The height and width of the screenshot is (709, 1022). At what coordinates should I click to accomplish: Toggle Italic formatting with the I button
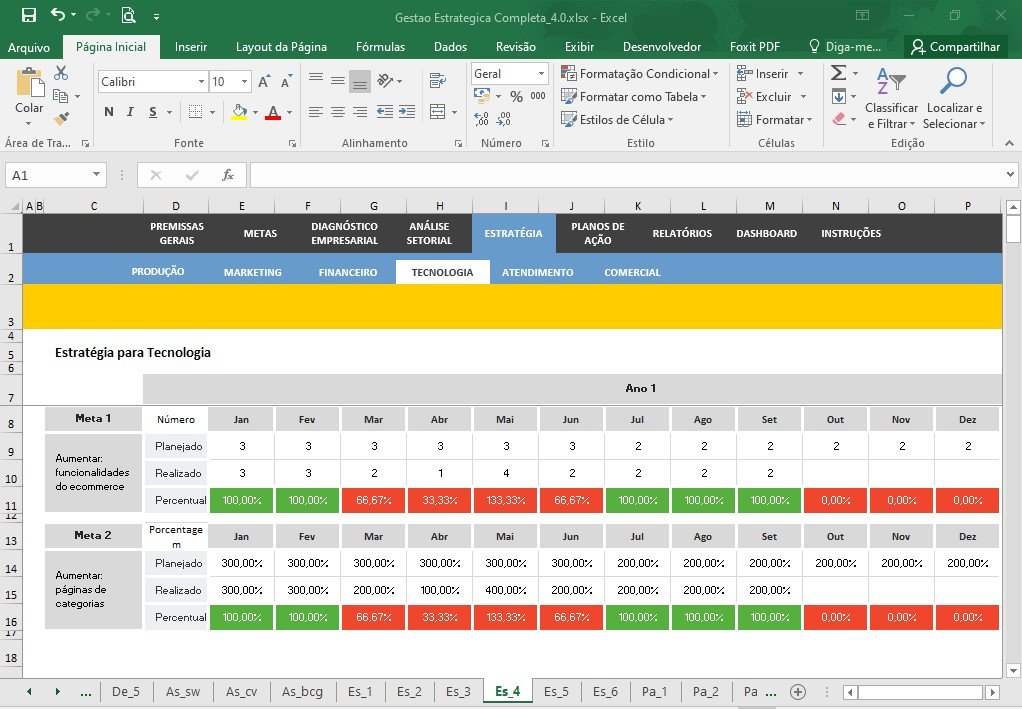130,112
